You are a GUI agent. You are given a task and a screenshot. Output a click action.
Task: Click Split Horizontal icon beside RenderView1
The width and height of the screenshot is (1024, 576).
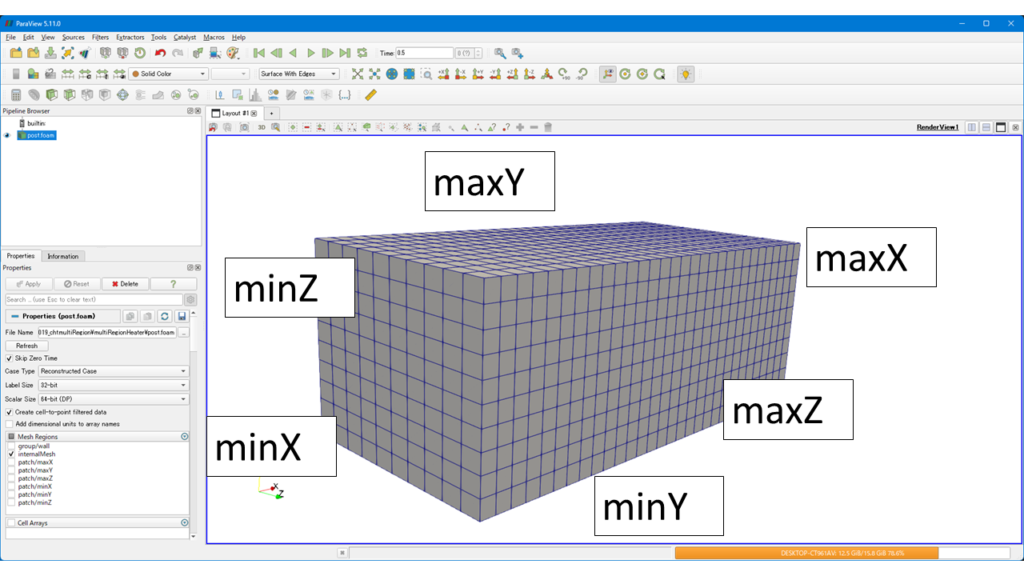click(x=972, y=128)
